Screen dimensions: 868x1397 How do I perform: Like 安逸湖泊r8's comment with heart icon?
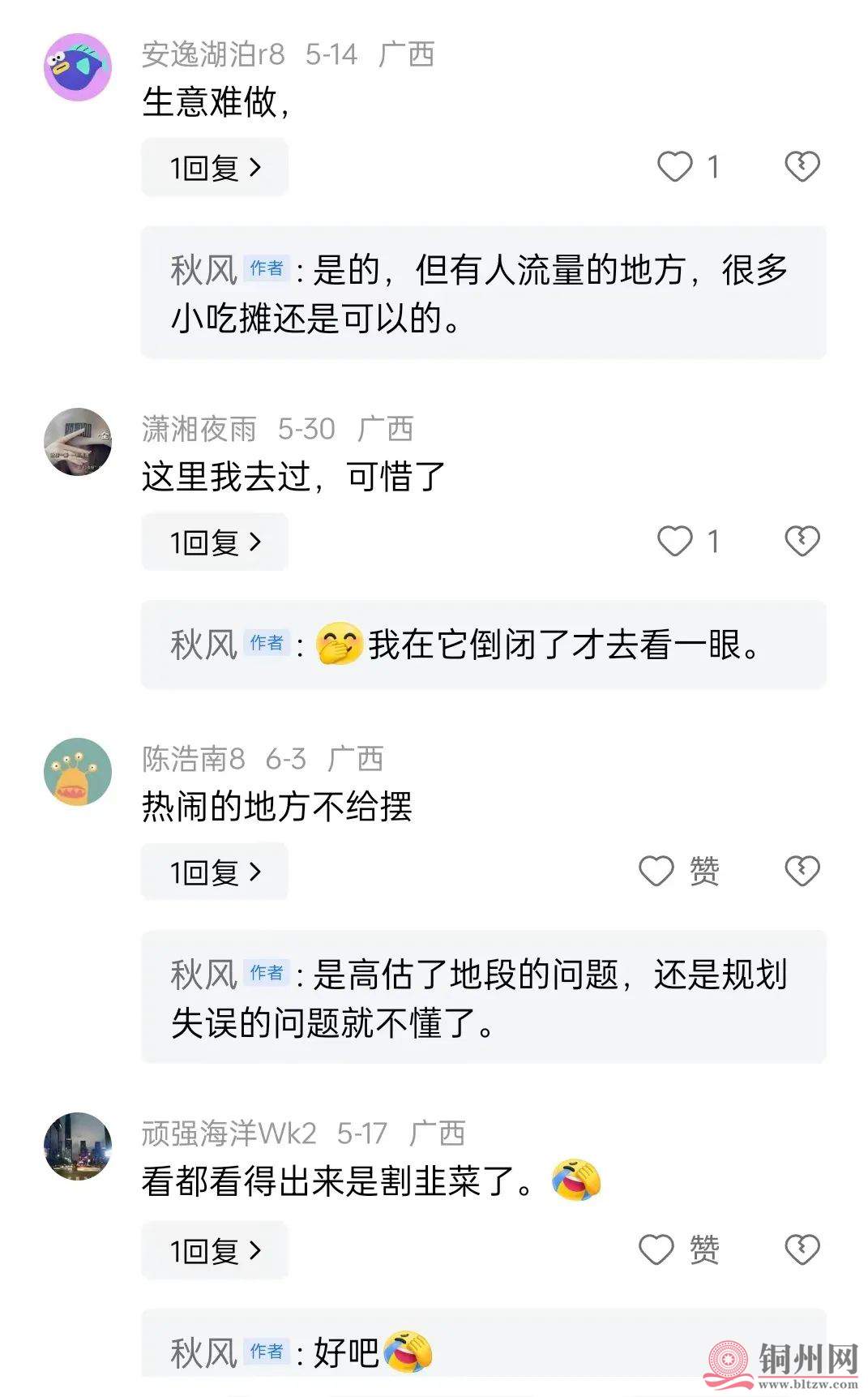coord(674,167)
